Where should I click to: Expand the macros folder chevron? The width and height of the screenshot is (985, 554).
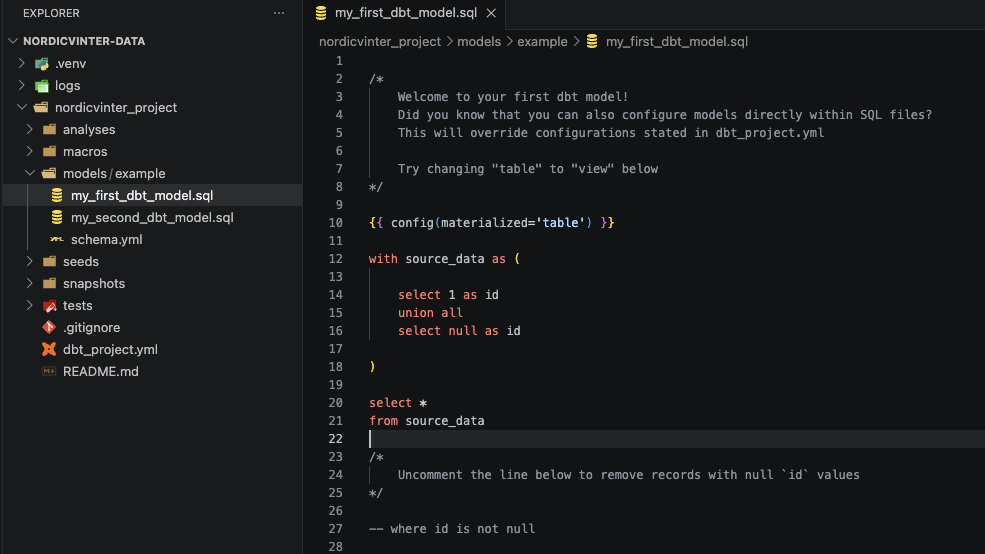30,151
